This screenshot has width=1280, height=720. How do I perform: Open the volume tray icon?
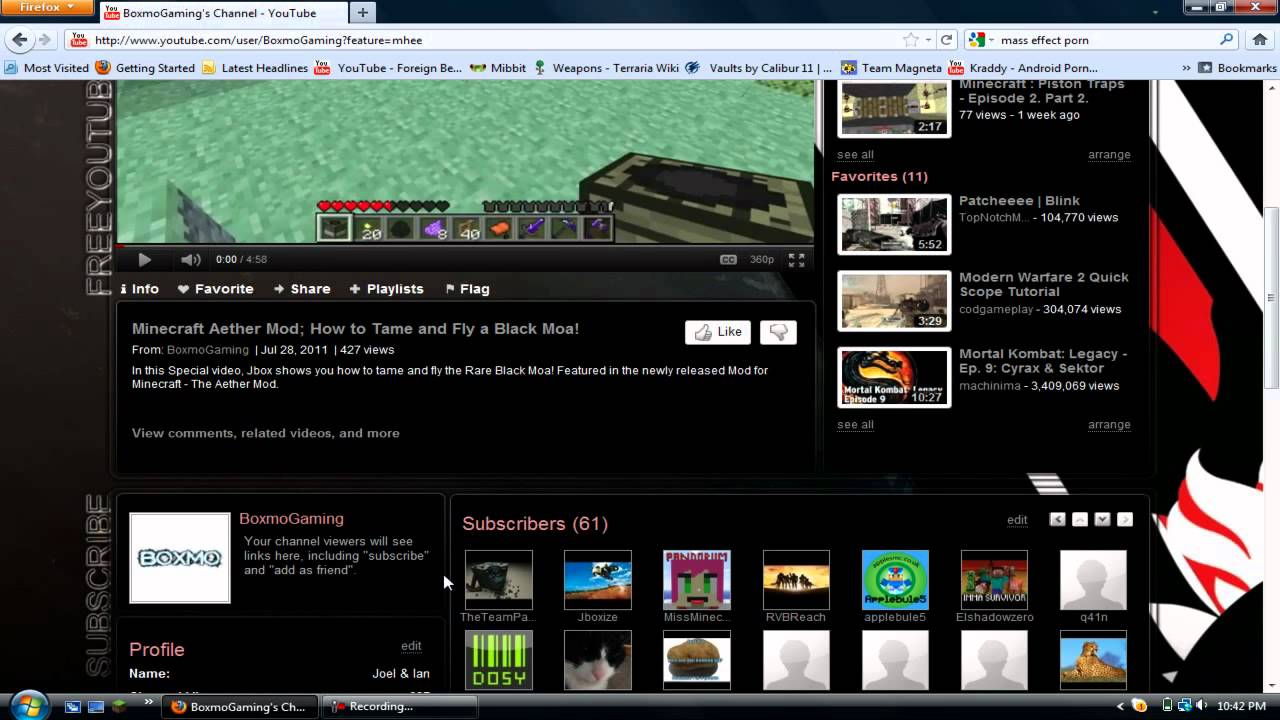coord(1201,706)
